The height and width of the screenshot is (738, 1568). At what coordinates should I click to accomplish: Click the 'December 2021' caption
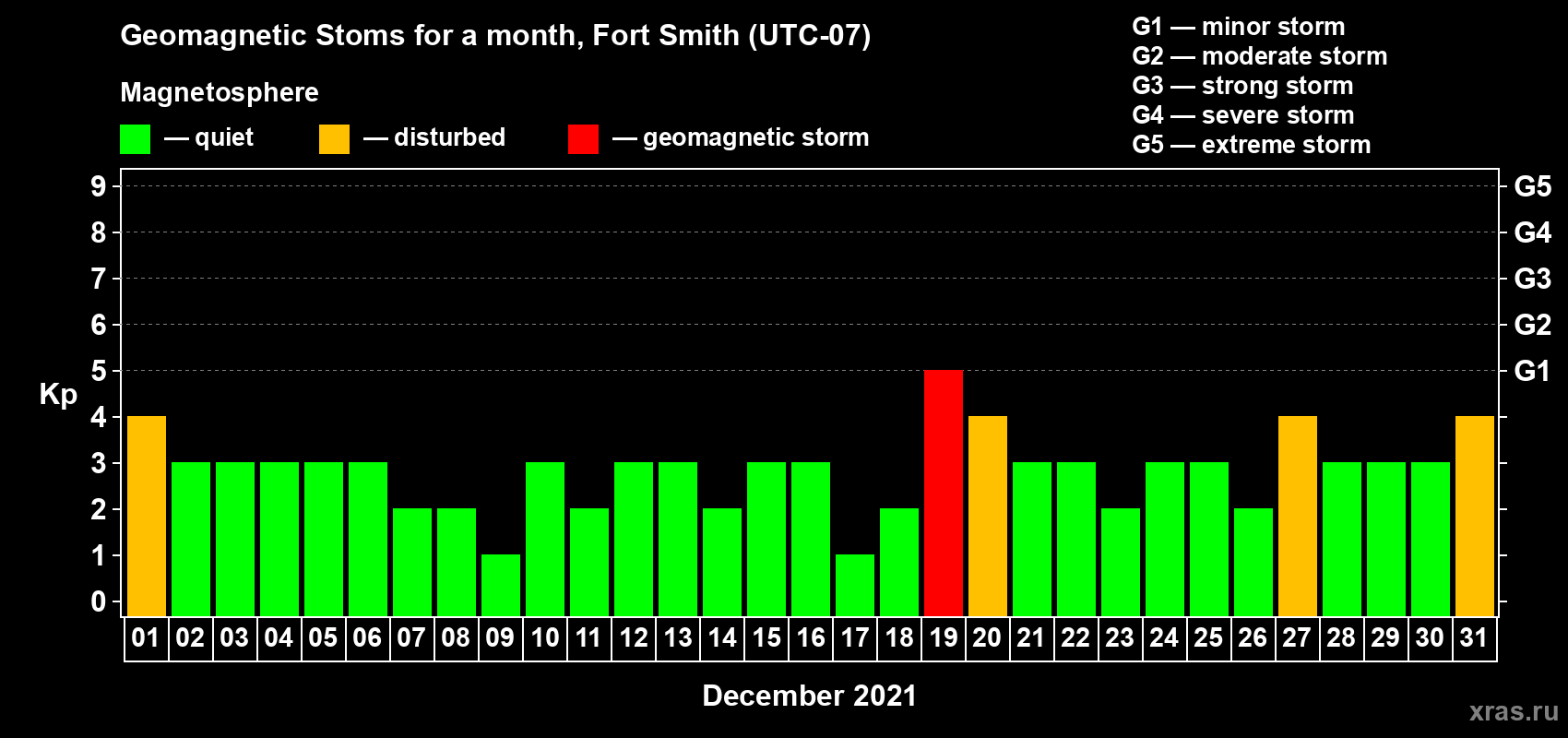pyautogui.click(x=810, y=696)
